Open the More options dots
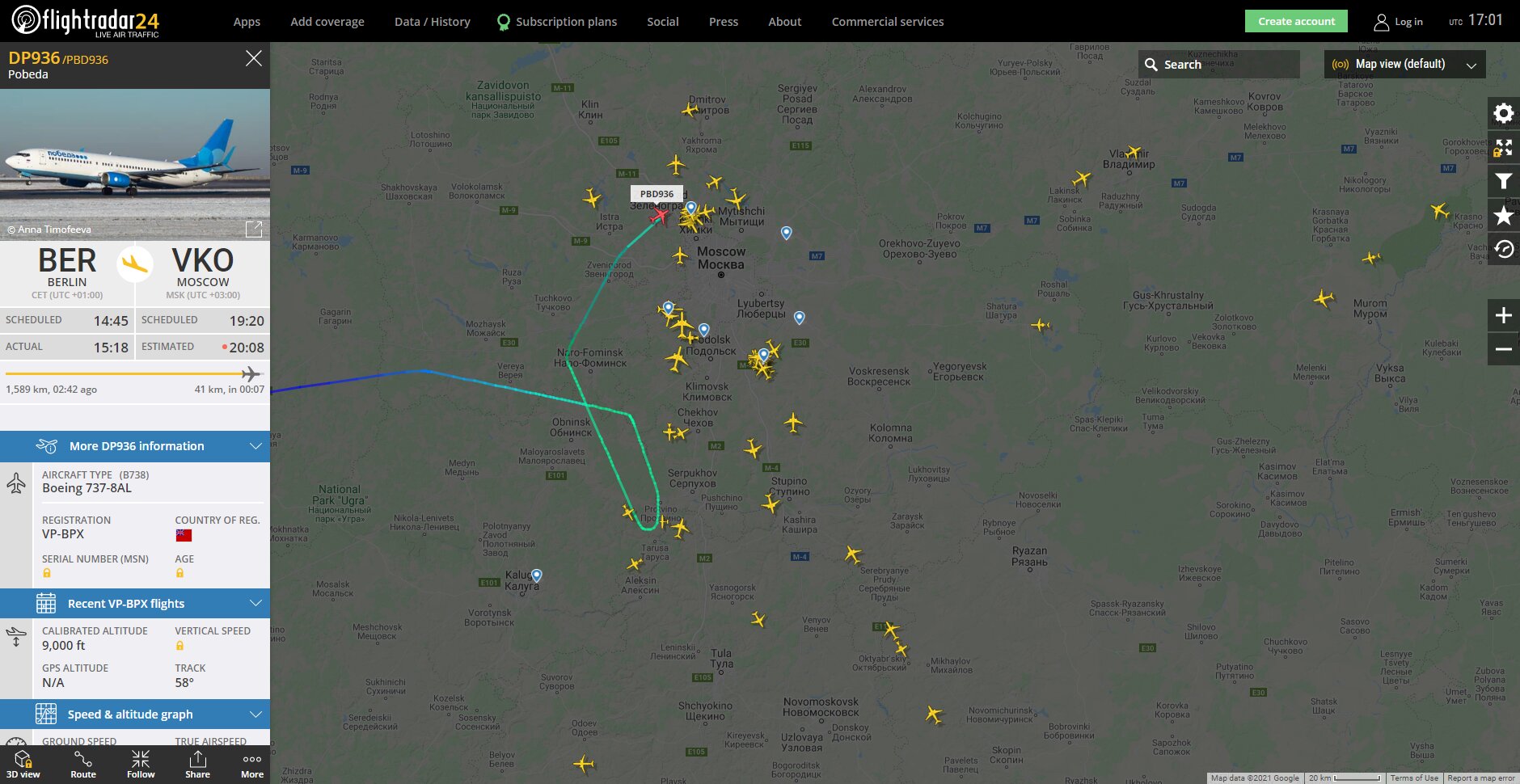The height and width of the screenshot is (784, 1520). click(252, 764)
